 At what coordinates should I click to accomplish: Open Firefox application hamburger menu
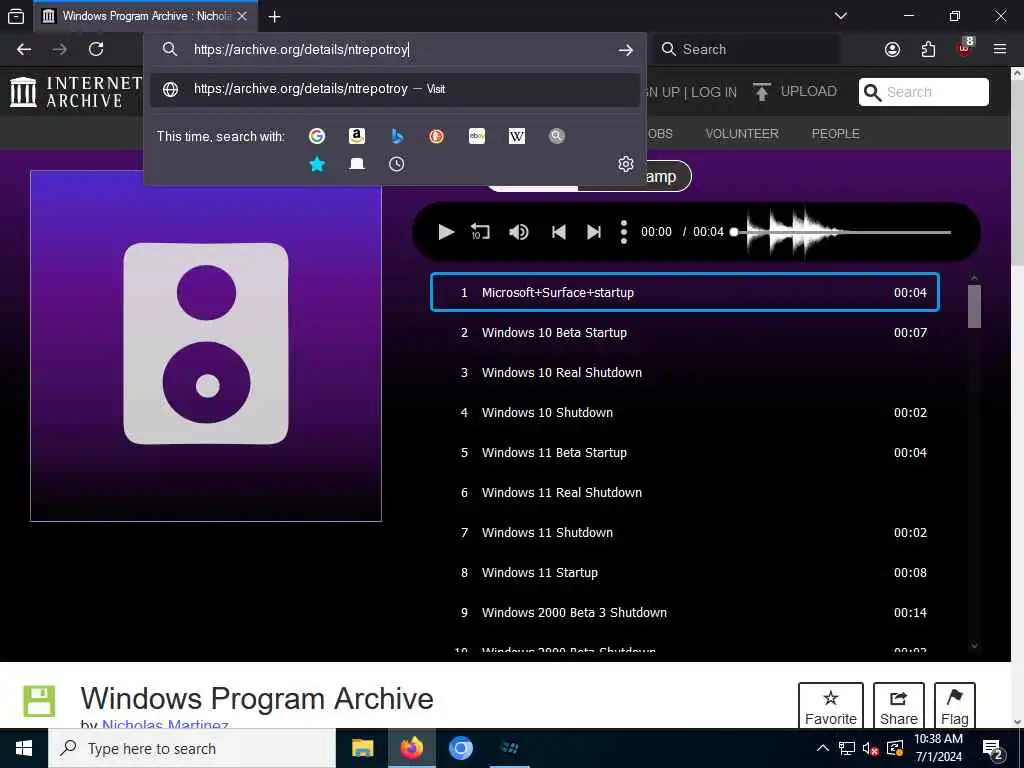tap(1000, 49)
